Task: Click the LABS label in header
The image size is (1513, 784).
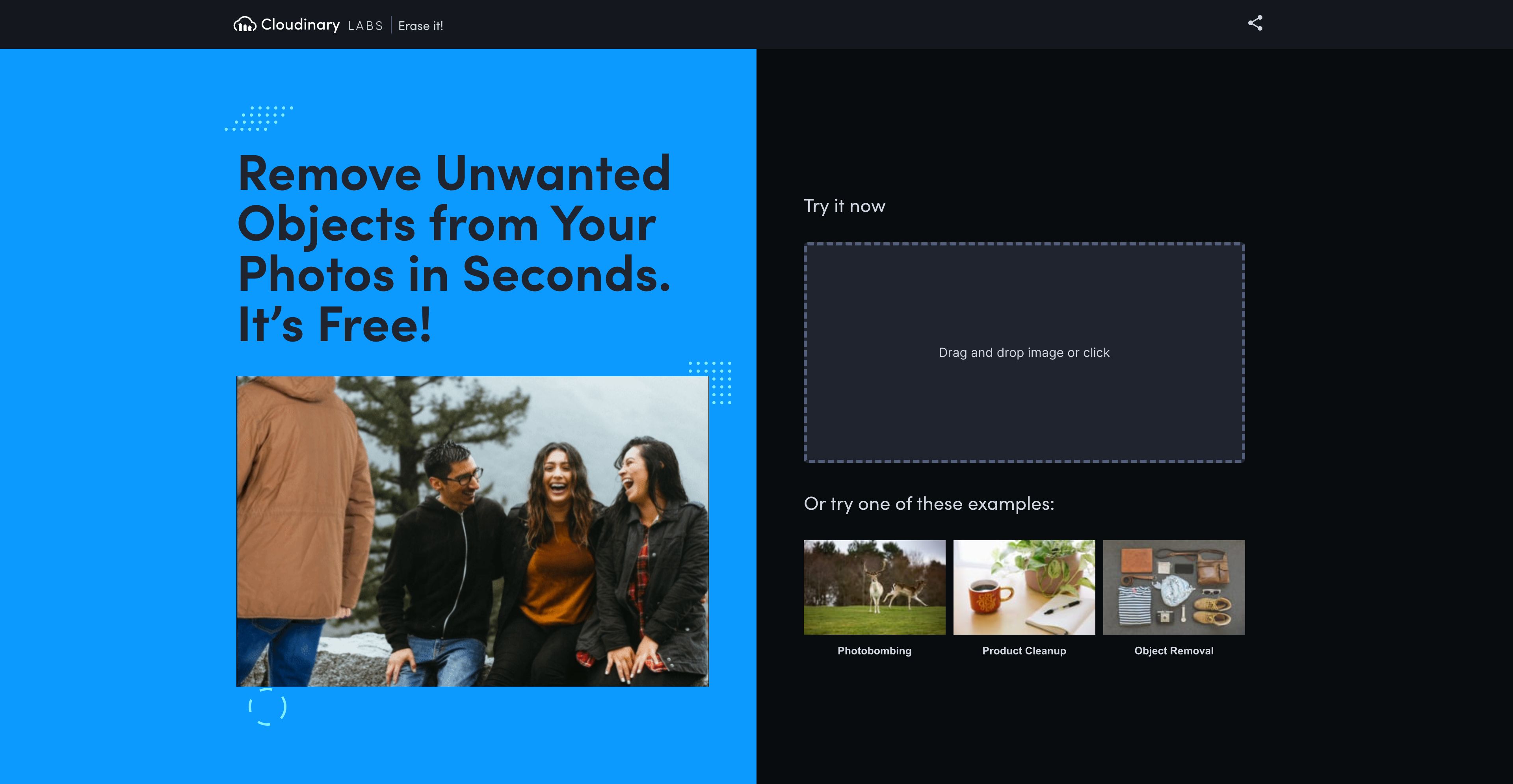Action: pyautogui.click(x=365, y=26)
